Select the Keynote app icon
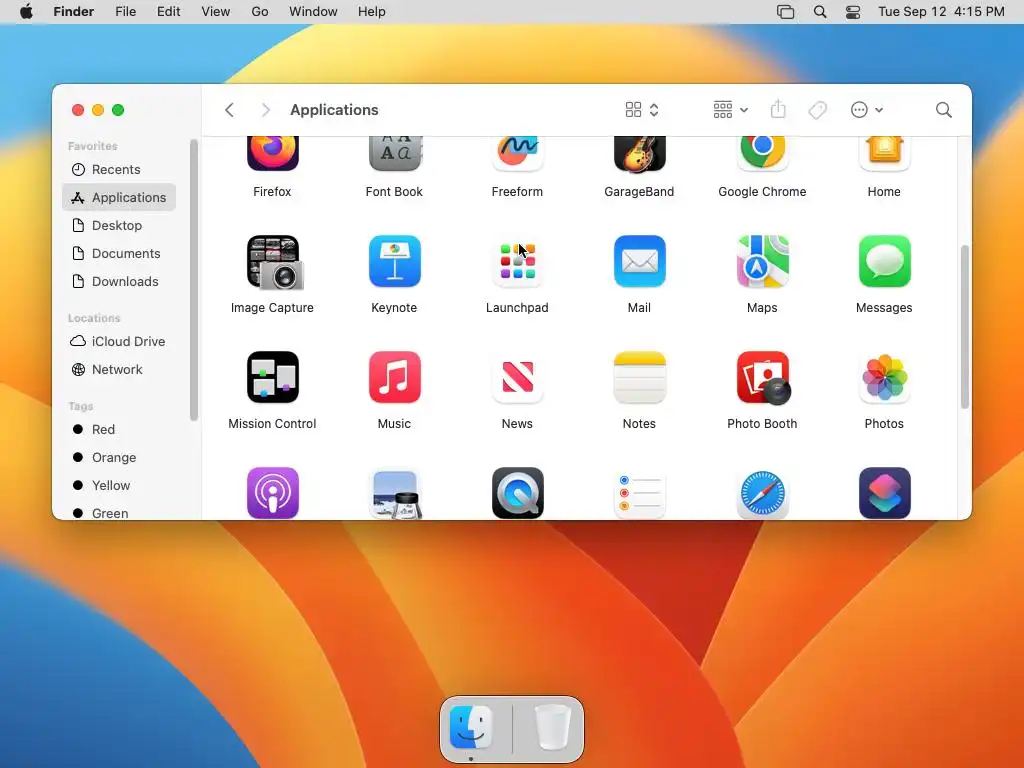The image size is (1024, 768). (394, 261)
